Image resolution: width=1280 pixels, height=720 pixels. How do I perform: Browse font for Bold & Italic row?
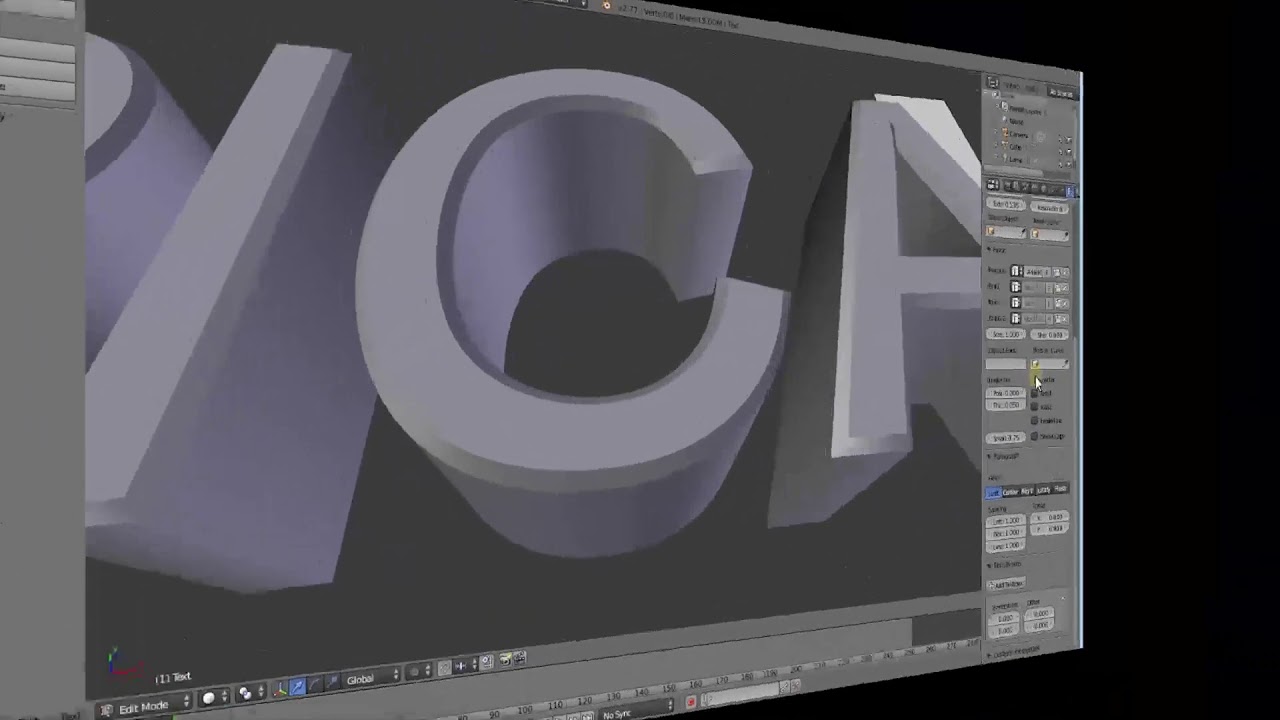(1017, 318)
